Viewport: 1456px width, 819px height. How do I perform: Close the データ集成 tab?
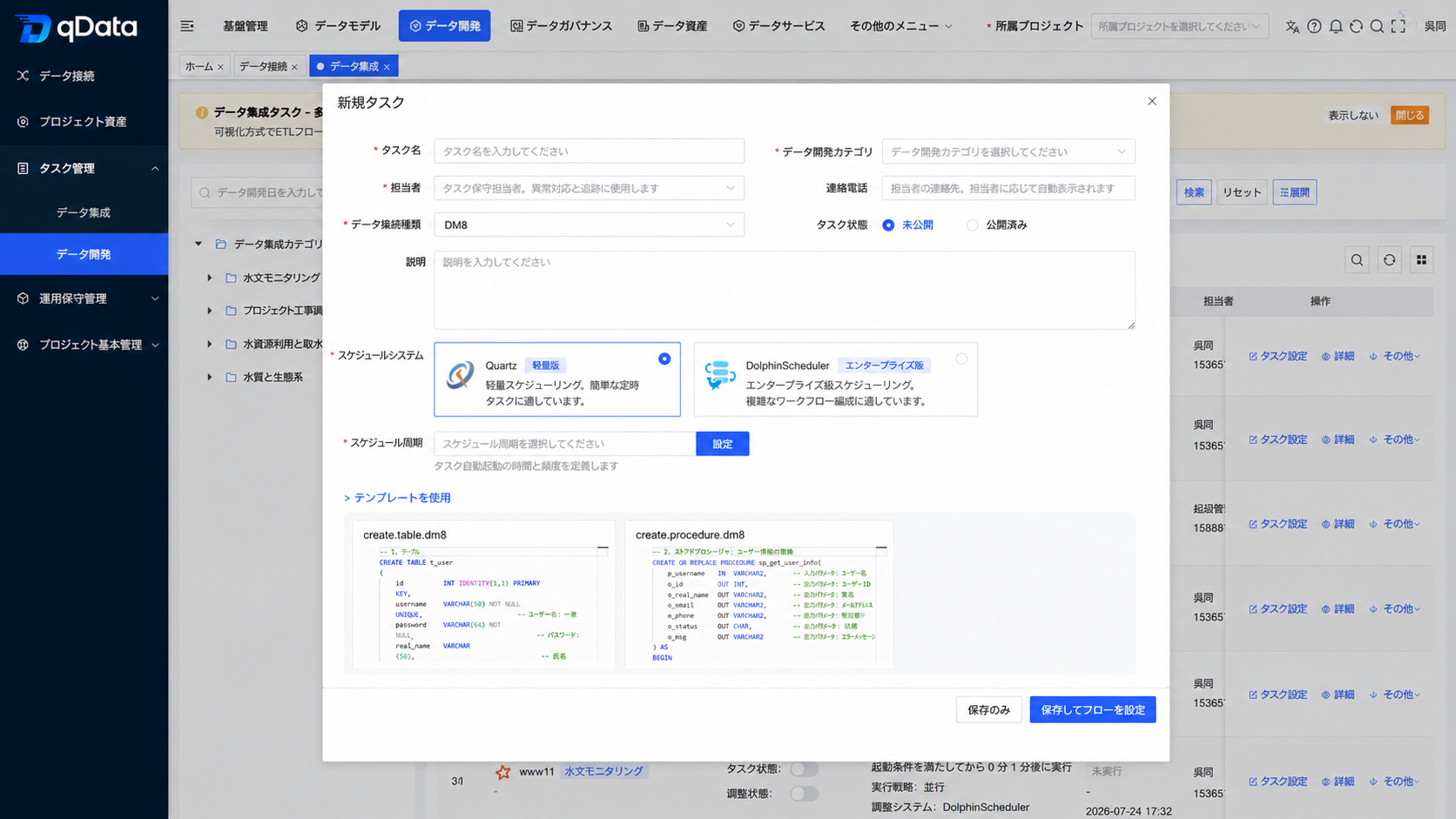pyautogui.click(x=387, y=67)
